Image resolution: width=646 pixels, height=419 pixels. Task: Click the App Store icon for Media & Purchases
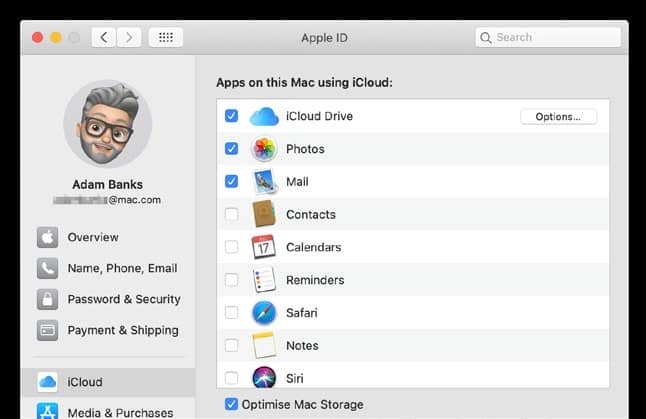tap(47, 411)
